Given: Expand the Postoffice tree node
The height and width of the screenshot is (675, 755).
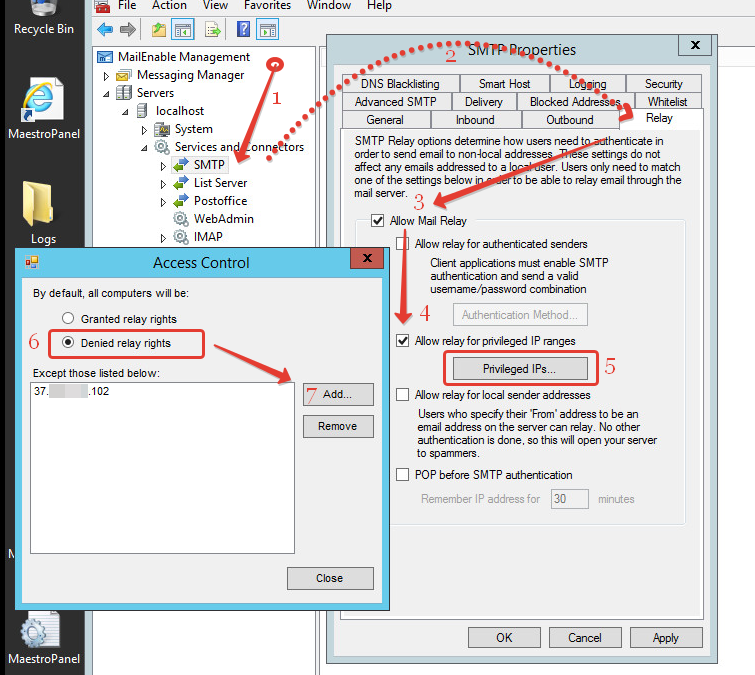Looking at the screenshot, I should 163,202.
